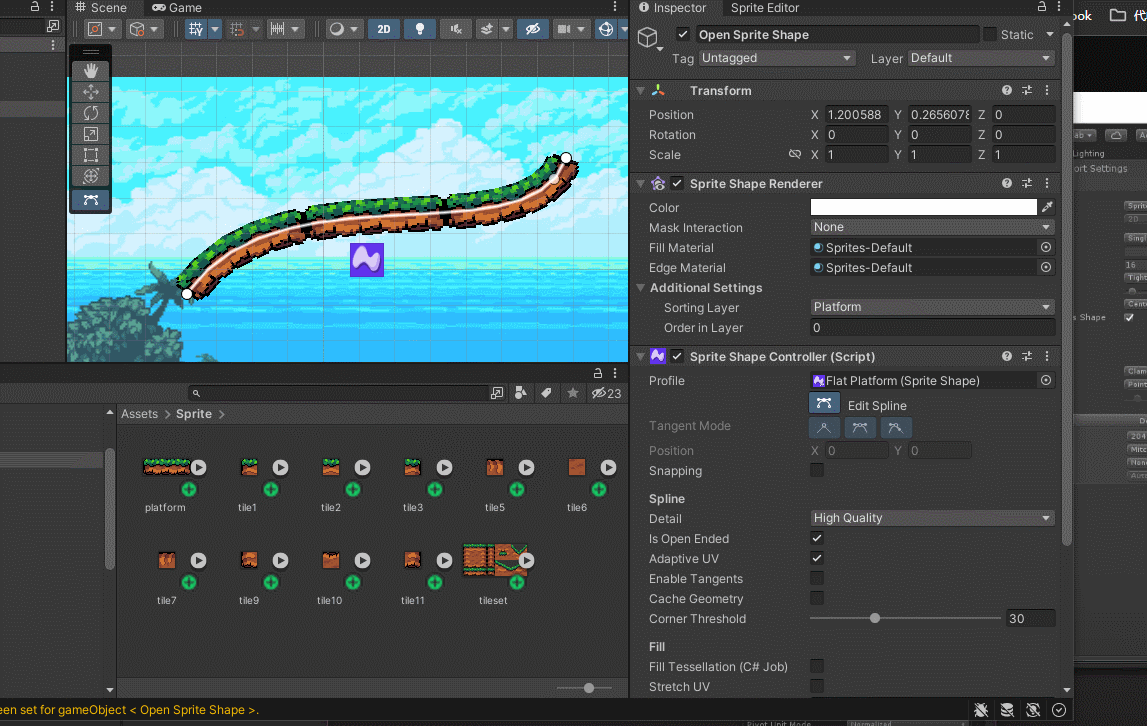This screenshot has height=726, width=1147.
Task: Enable the Cache Geometry checkbox
Action: [x=817, y=599]
